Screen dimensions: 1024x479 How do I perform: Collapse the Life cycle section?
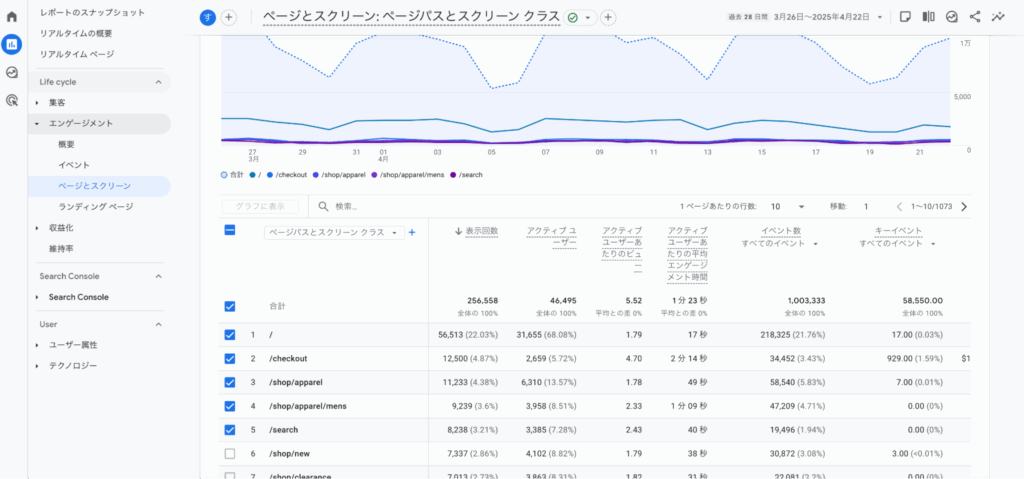158,82
